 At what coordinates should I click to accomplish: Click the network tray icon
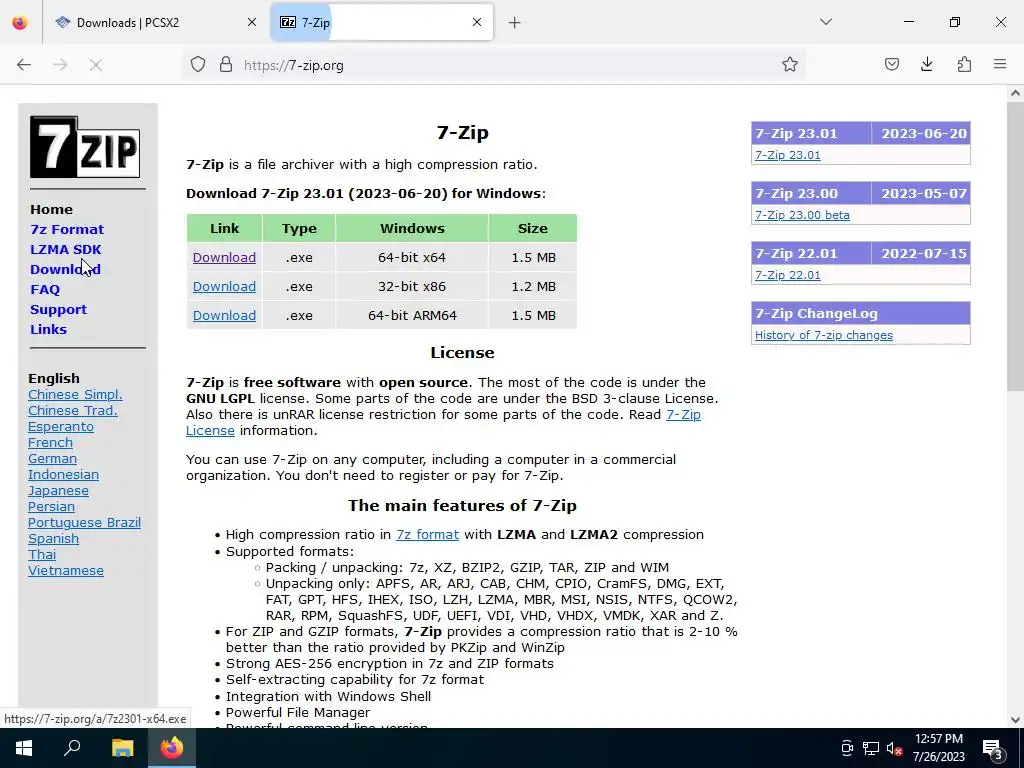coord(871,748)
